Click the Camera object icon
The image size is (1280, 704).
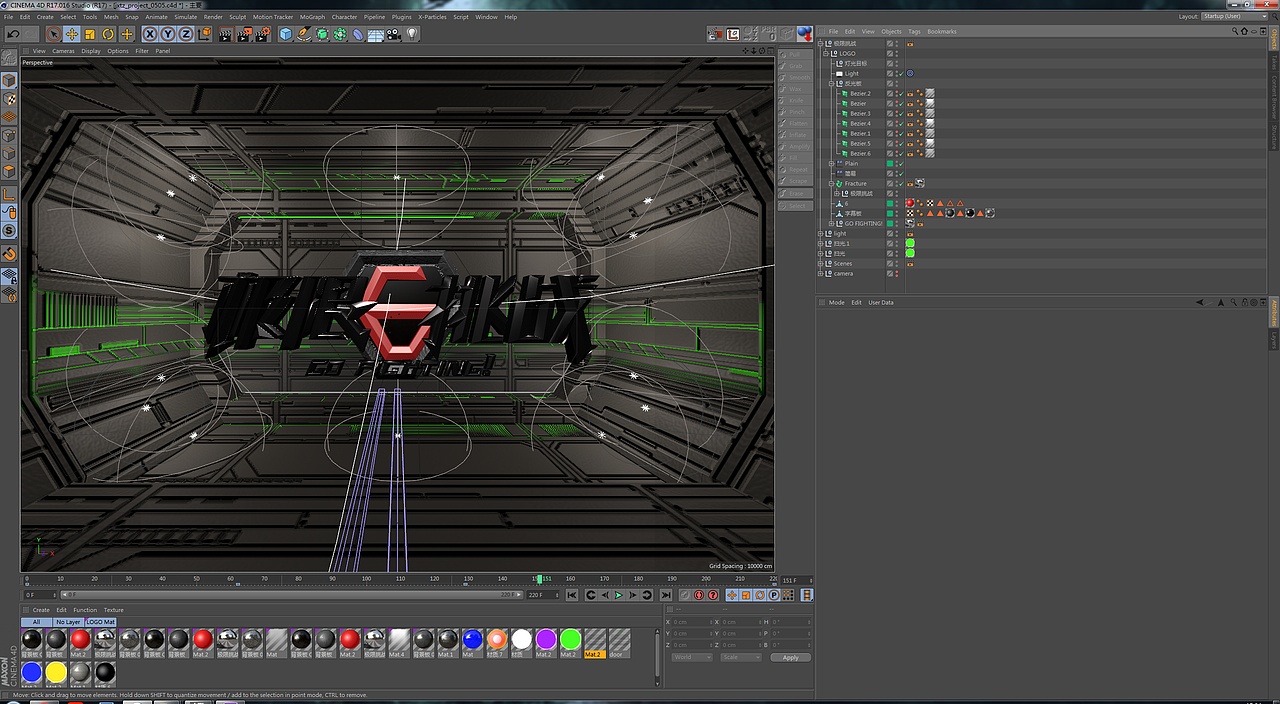click(x=394, y=34)
